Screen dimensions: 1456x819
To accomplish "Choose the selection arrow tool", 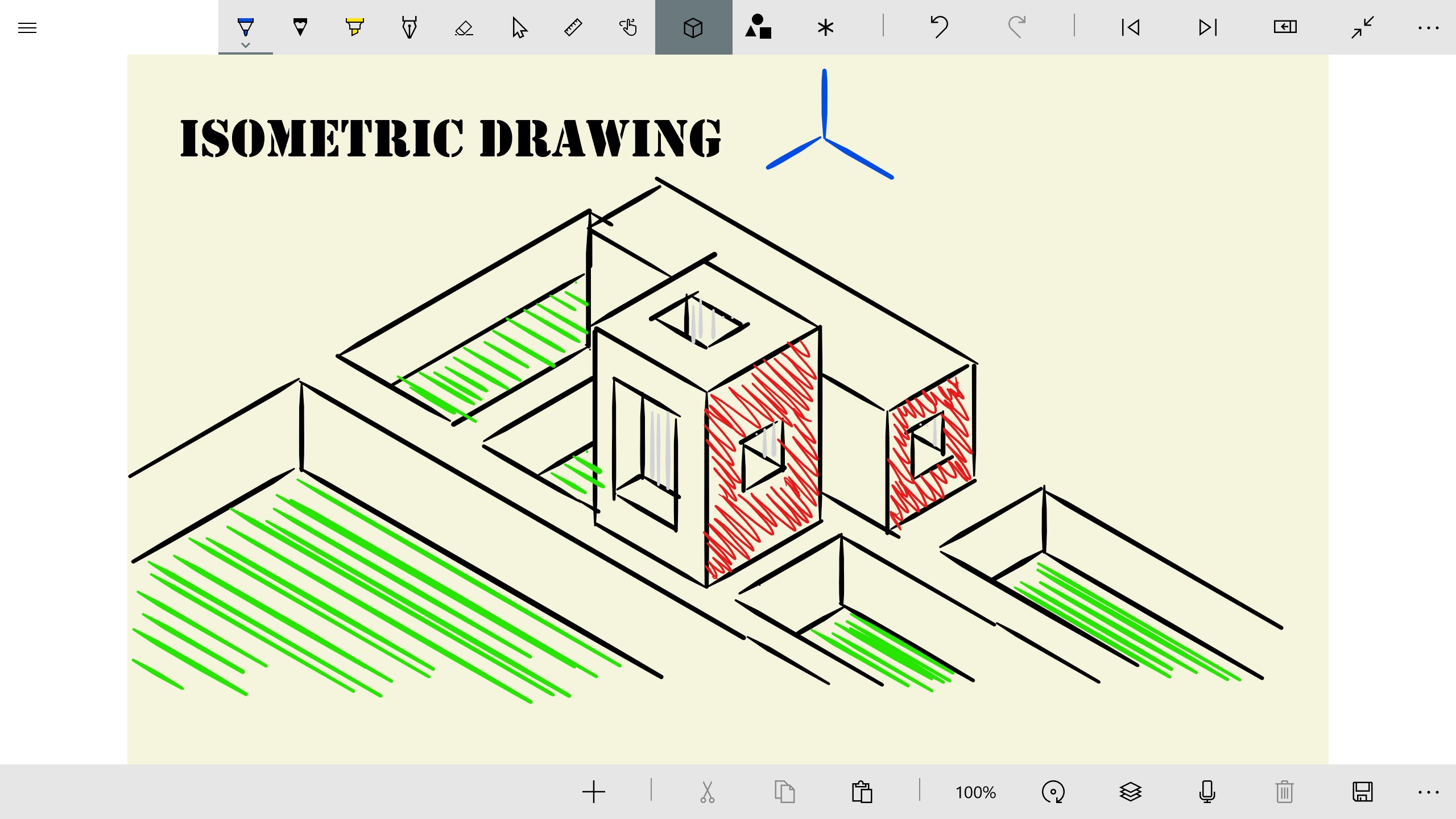I will pyautogui.click(x=519, y=27).
